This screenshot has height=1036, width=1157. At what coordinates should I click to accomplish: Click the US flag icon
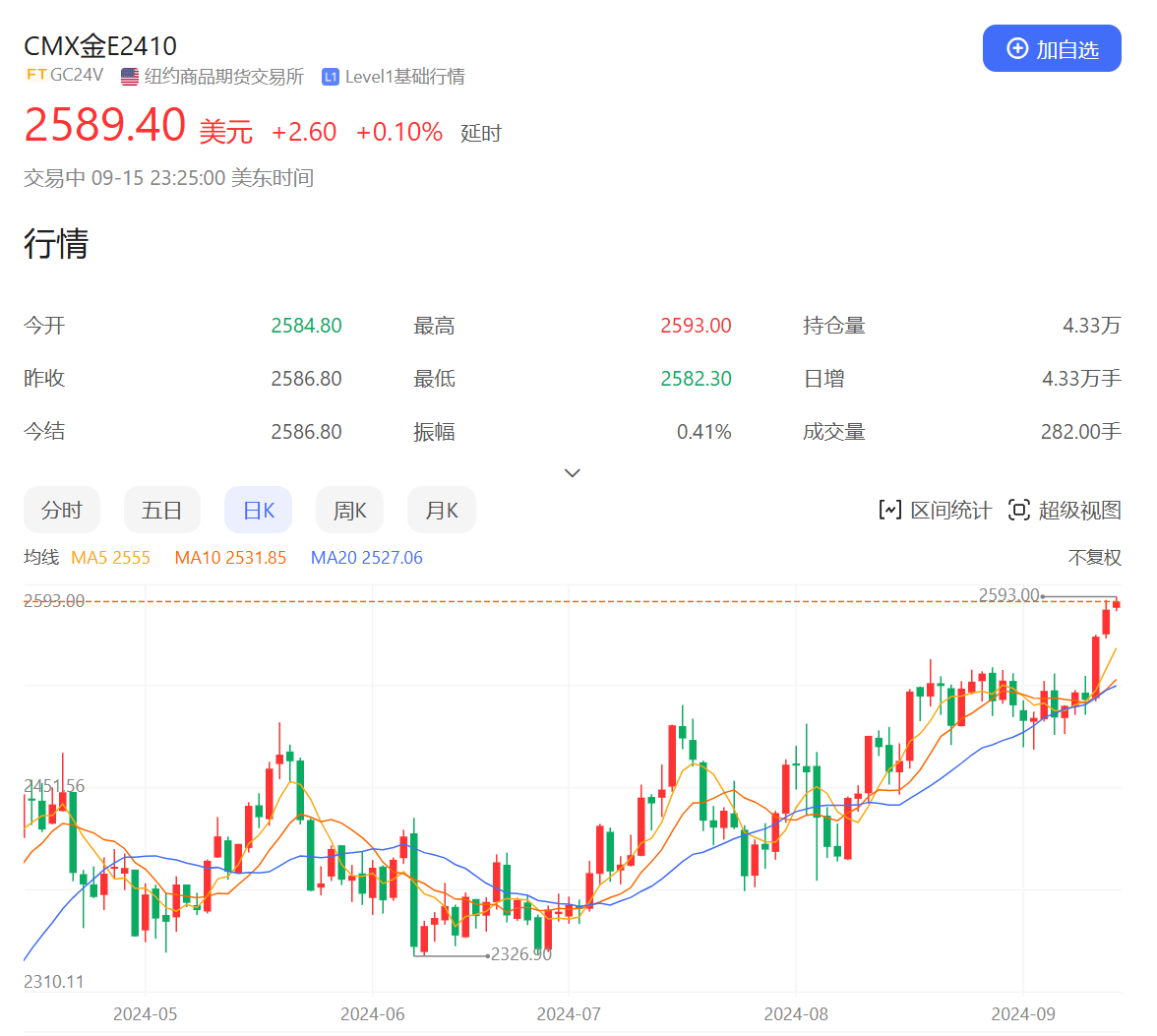130,77
